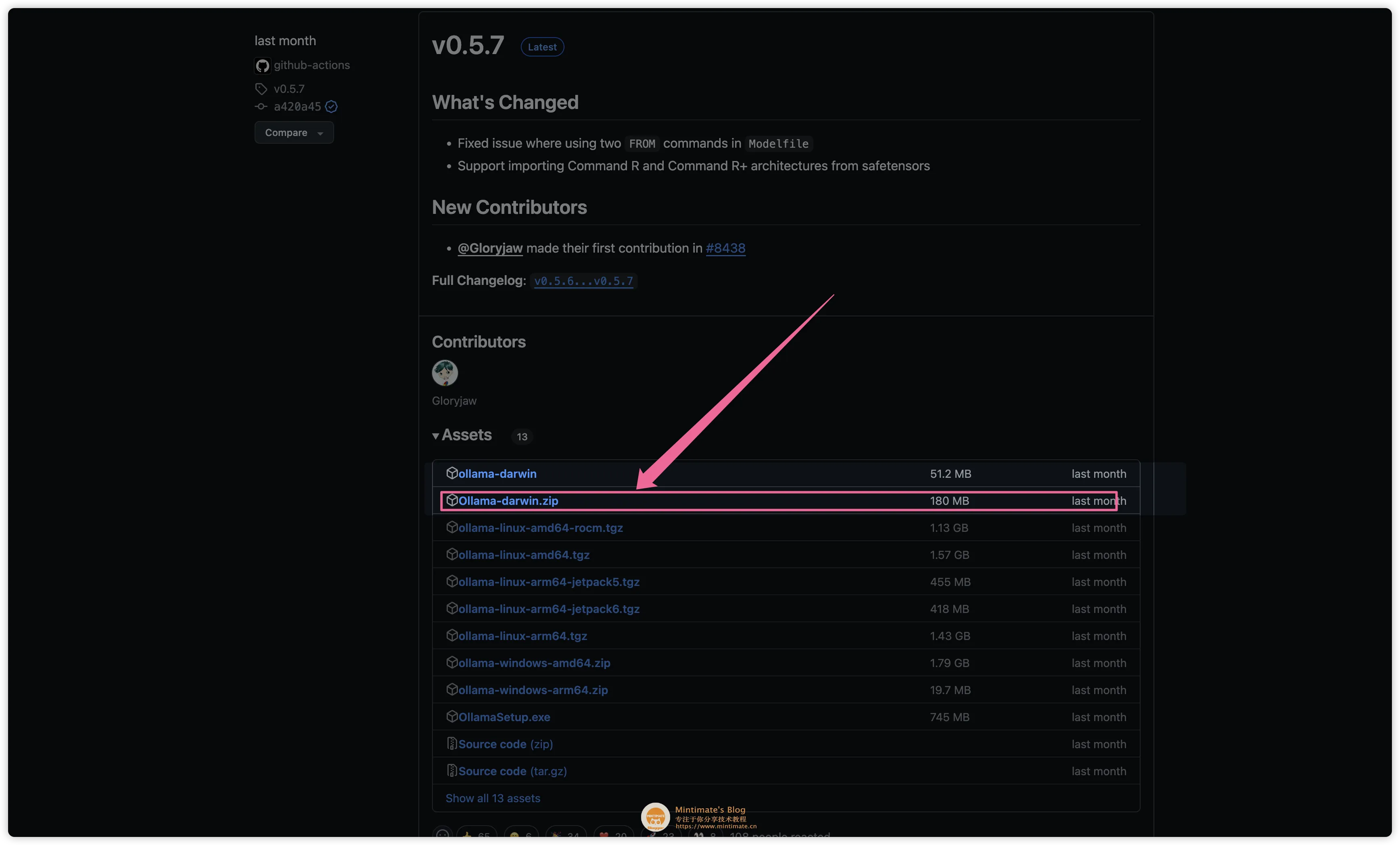The width and height of the screenshot is (1400, 845).
Task: Open pull request #8438
Action: [725, 248]
